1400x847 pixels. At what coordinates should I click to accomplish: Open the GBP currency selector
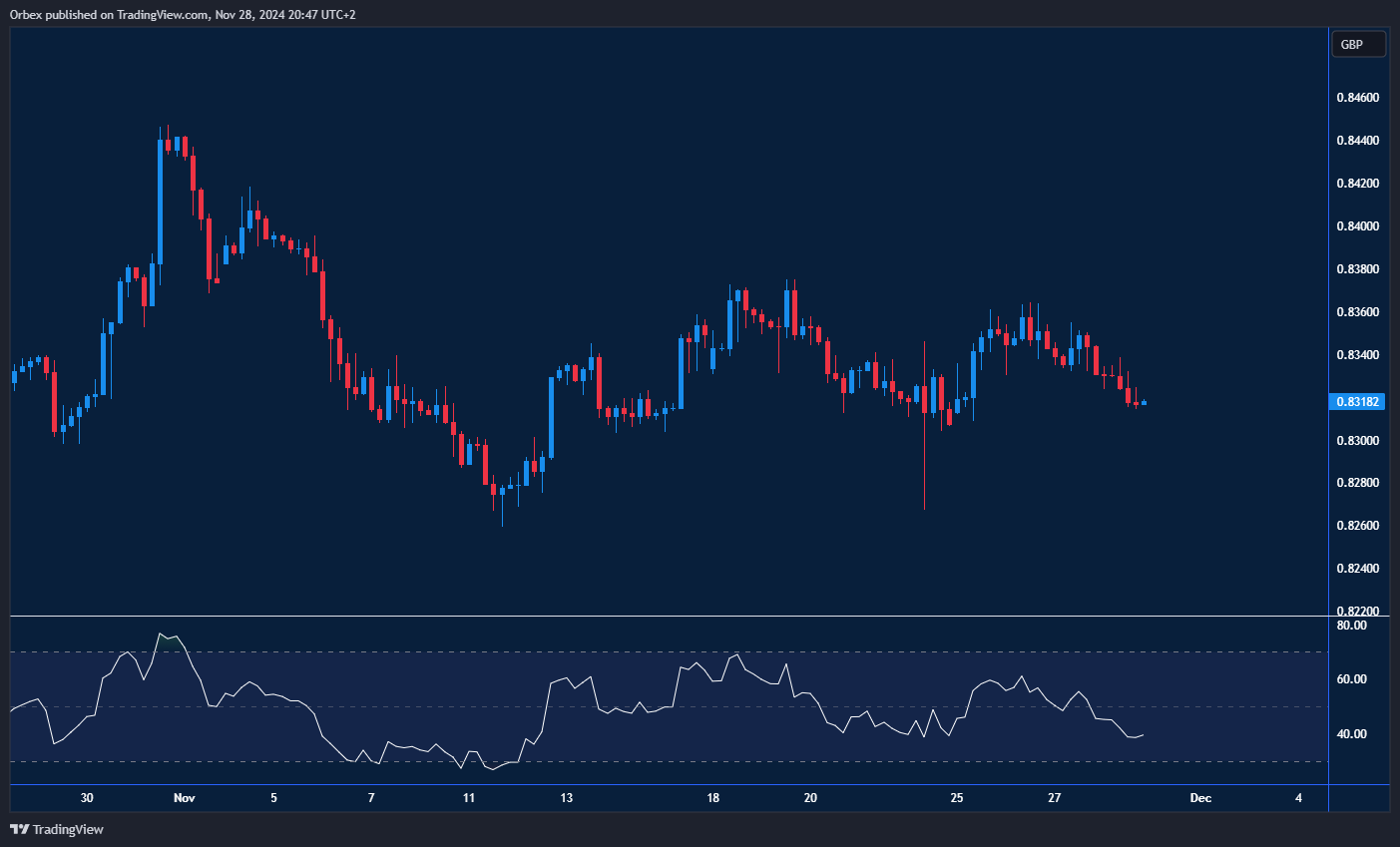(x=1358, y=44)
